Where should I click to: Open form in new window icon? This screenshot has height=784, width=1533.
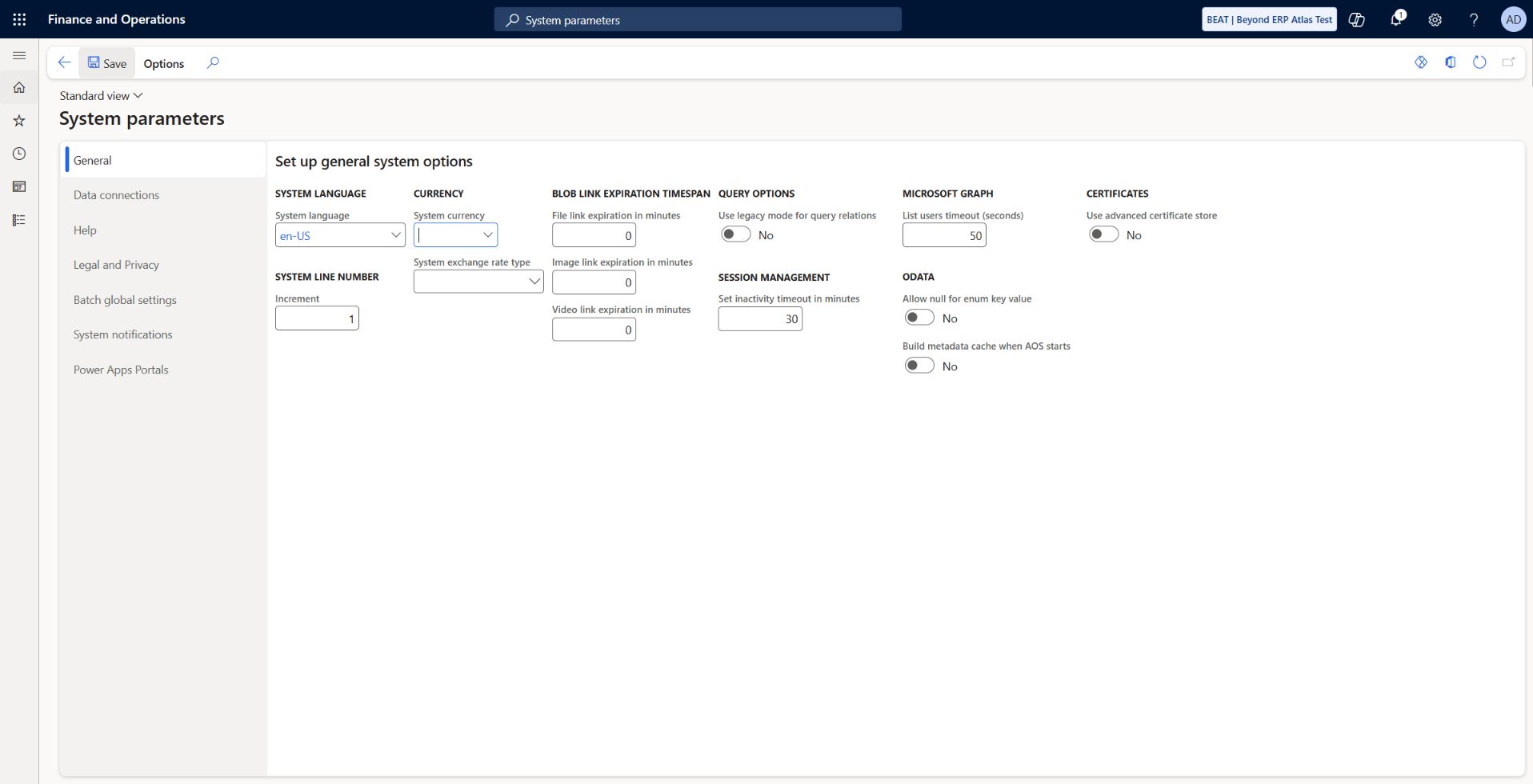pos(1508,62)
